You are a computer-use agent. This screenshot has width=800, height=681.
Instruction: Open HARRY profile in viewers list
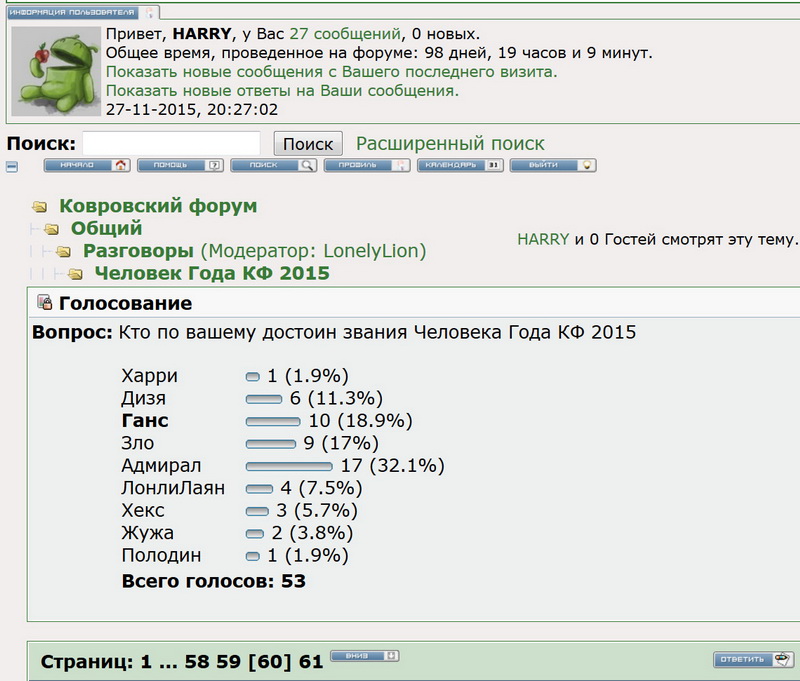coord(543,239)
